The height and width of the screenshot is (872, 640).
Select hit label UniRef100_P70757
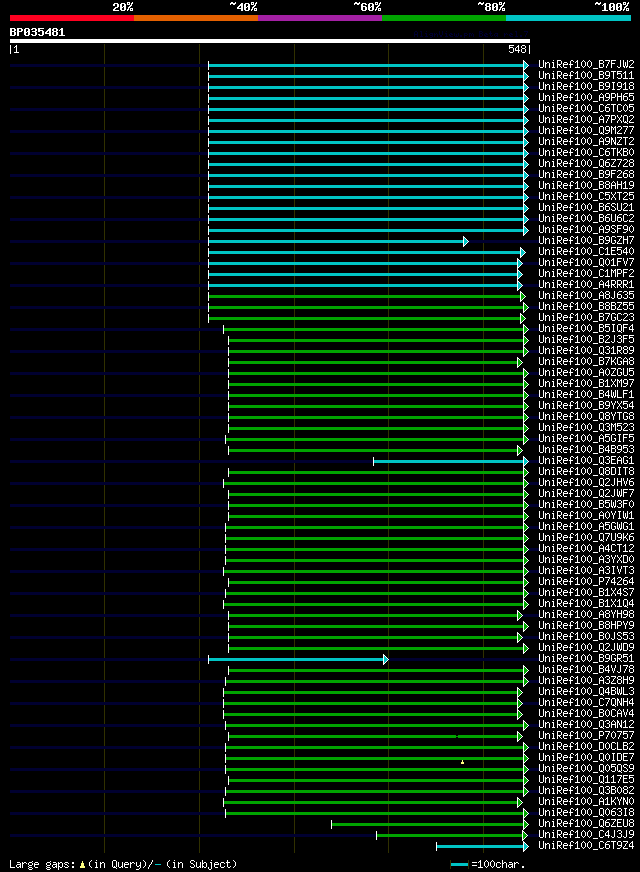(586, 736)
